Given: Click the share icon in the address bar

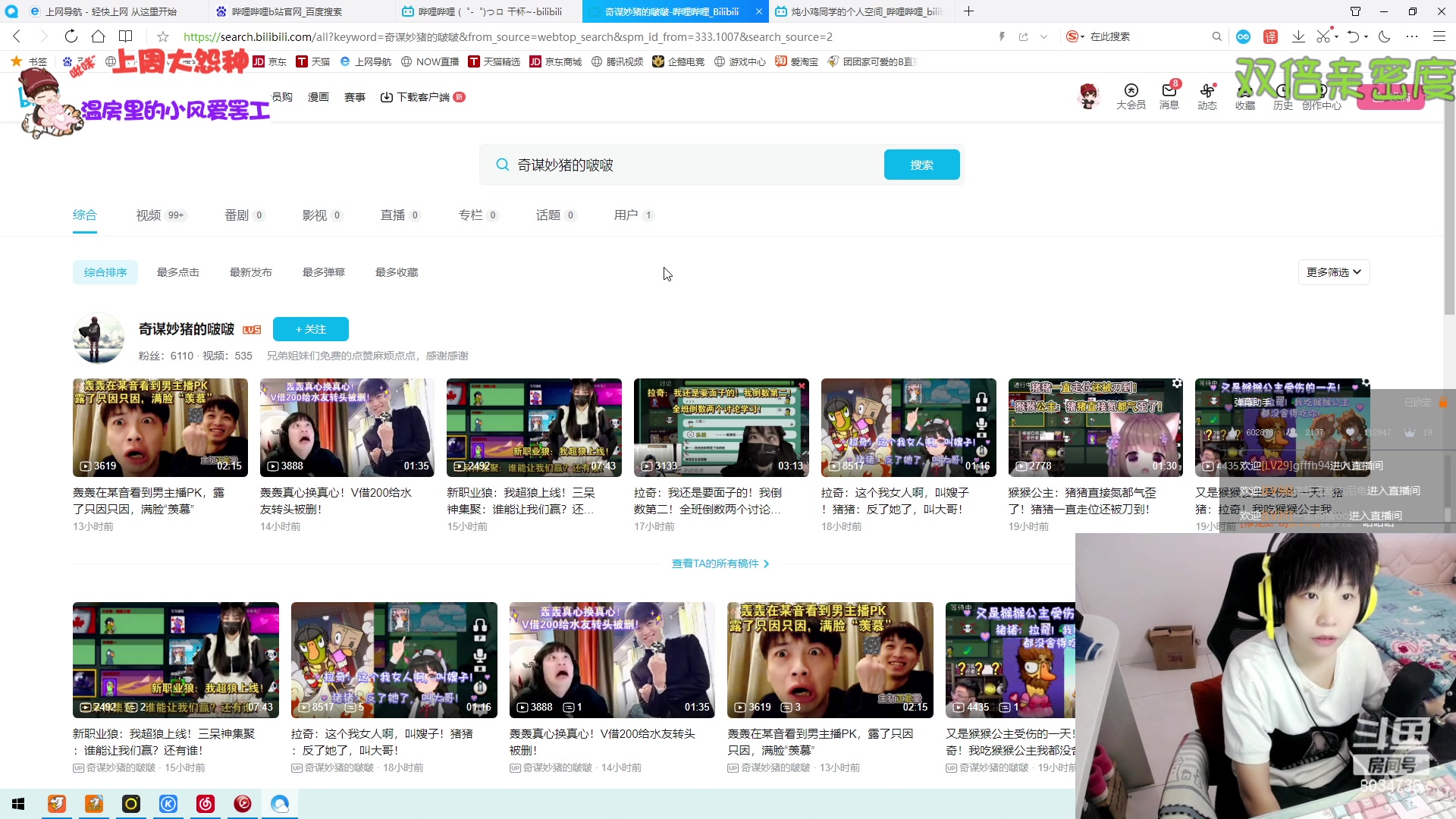Looking at the screenshot, I should point(1023,36).
